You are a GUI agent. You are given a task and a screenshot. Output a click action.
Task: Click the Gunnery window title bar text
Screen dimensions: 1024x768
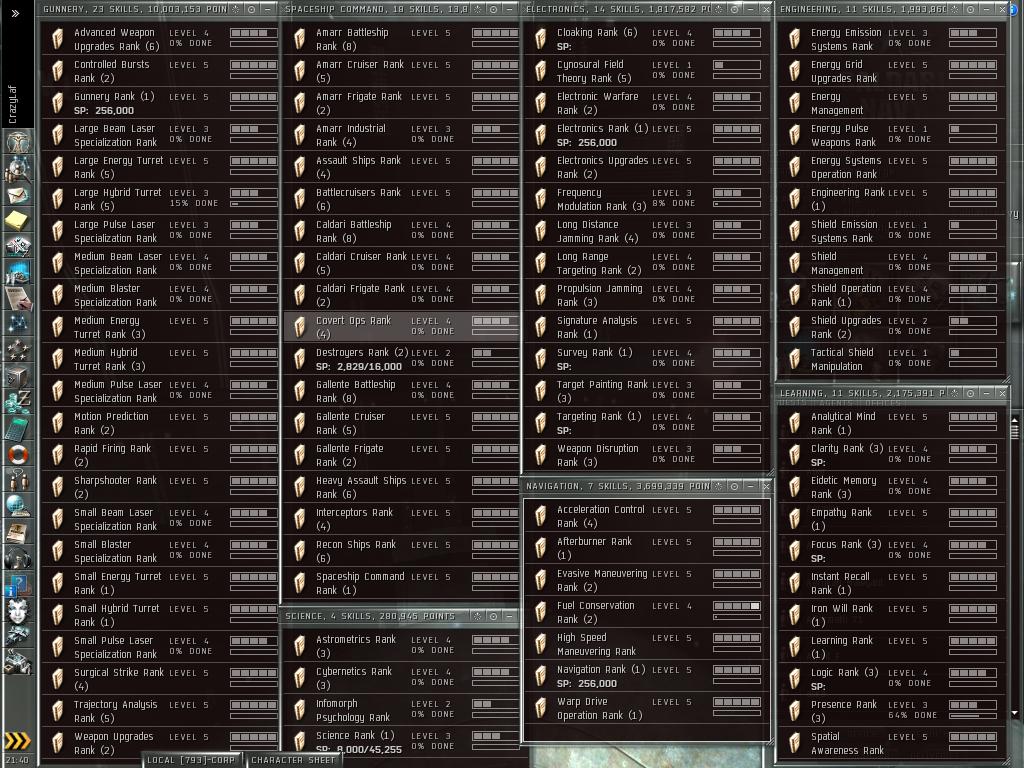click(135, 9)
